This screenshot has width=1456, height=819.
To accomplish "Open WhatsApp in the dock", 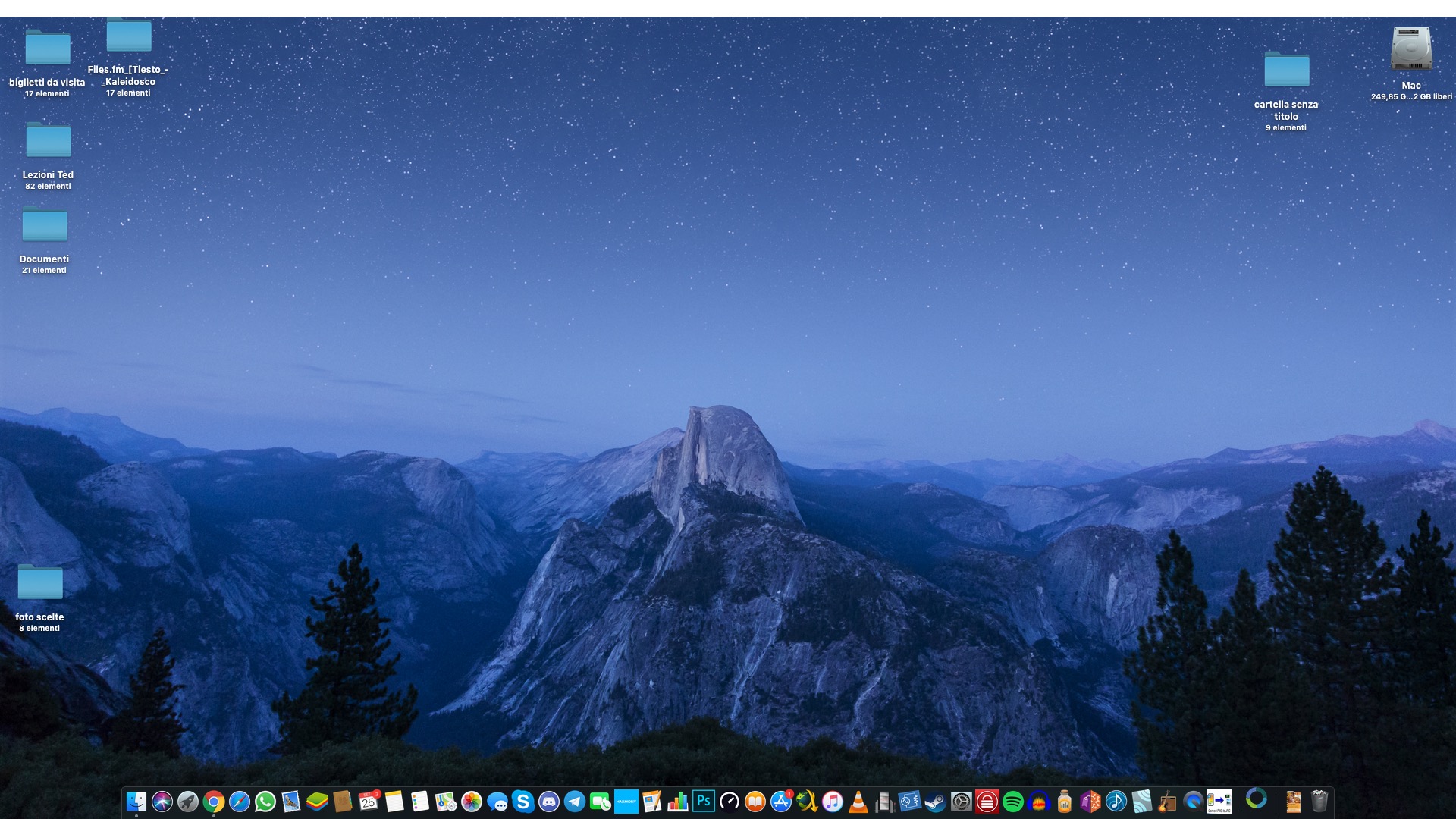I will click(x=265, y=801).
